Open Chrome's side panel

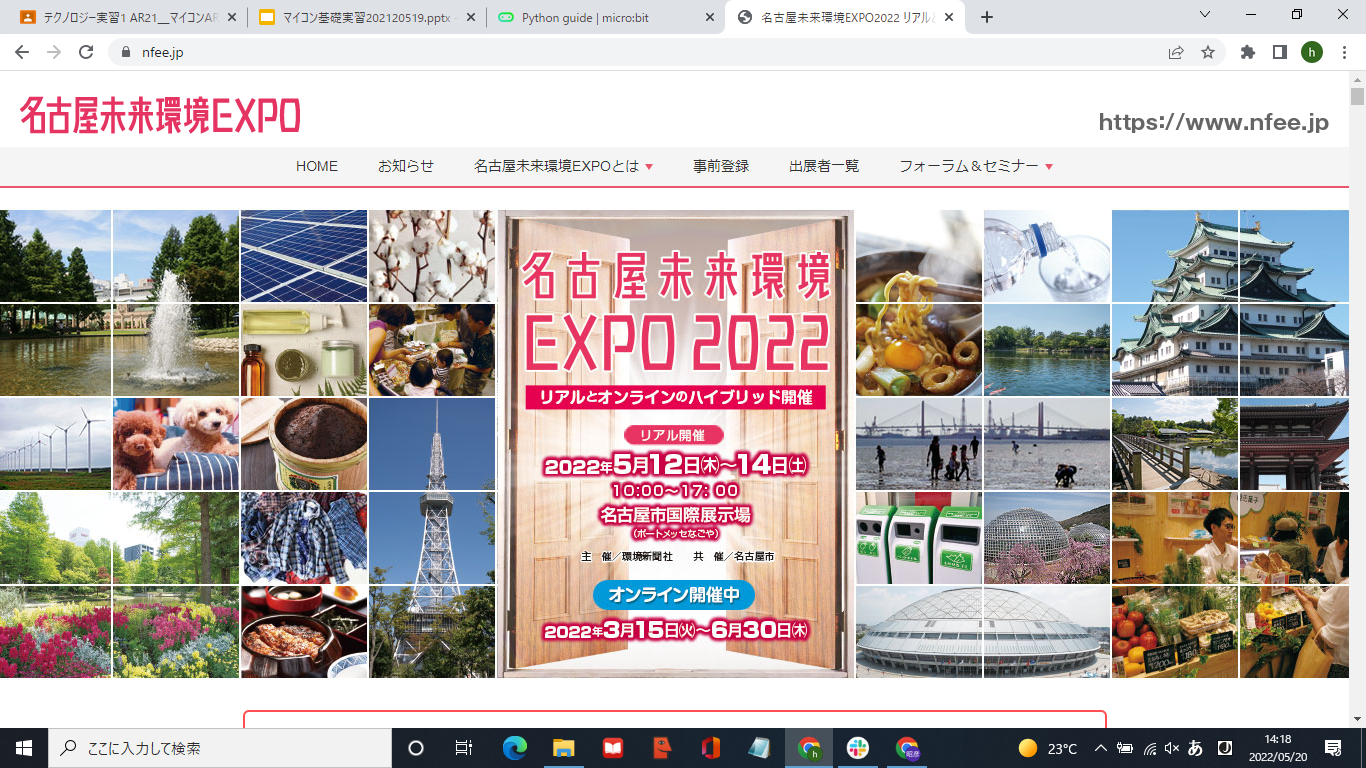1279,52
